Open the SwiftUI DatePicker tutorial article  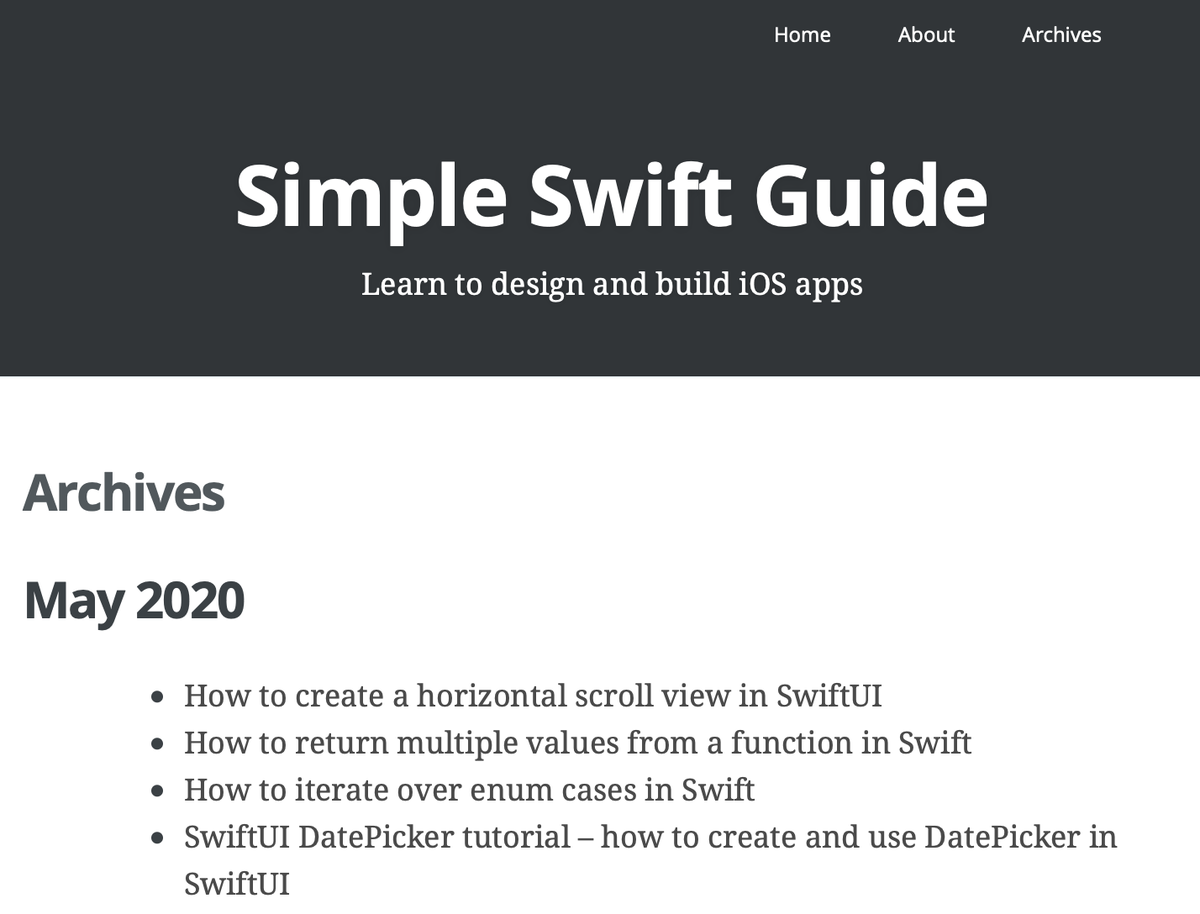tap(650, 837)
